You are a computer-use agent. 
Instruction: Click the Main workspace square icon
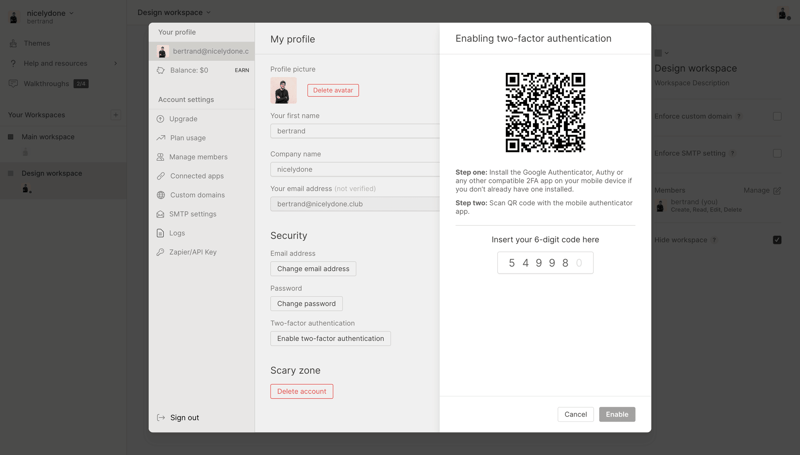(11, 137)
